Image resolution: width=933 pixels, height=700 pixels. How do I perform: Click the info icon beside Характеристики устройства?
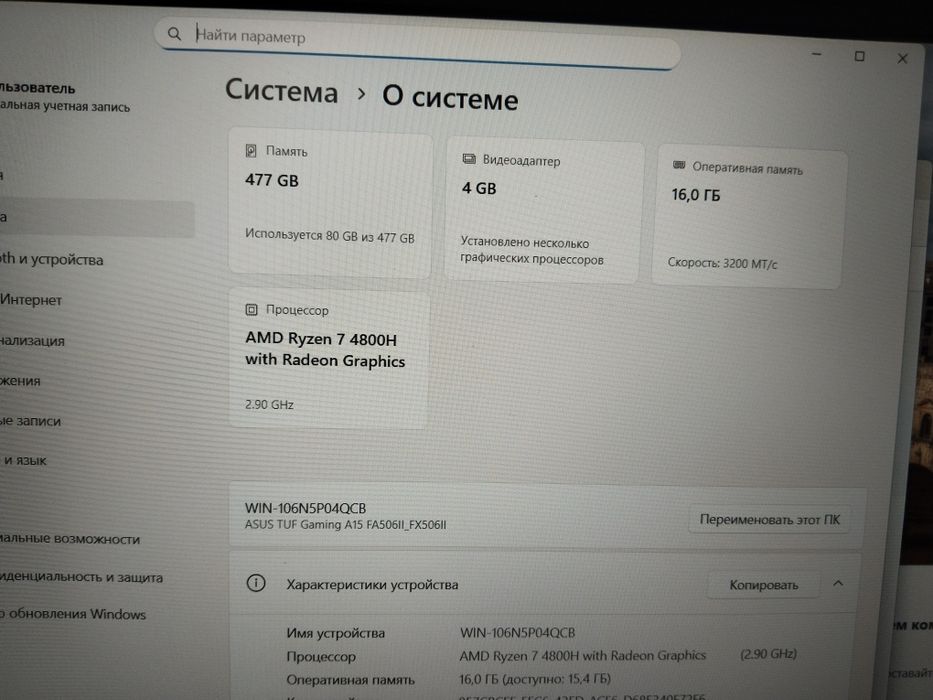coord(256,583)
